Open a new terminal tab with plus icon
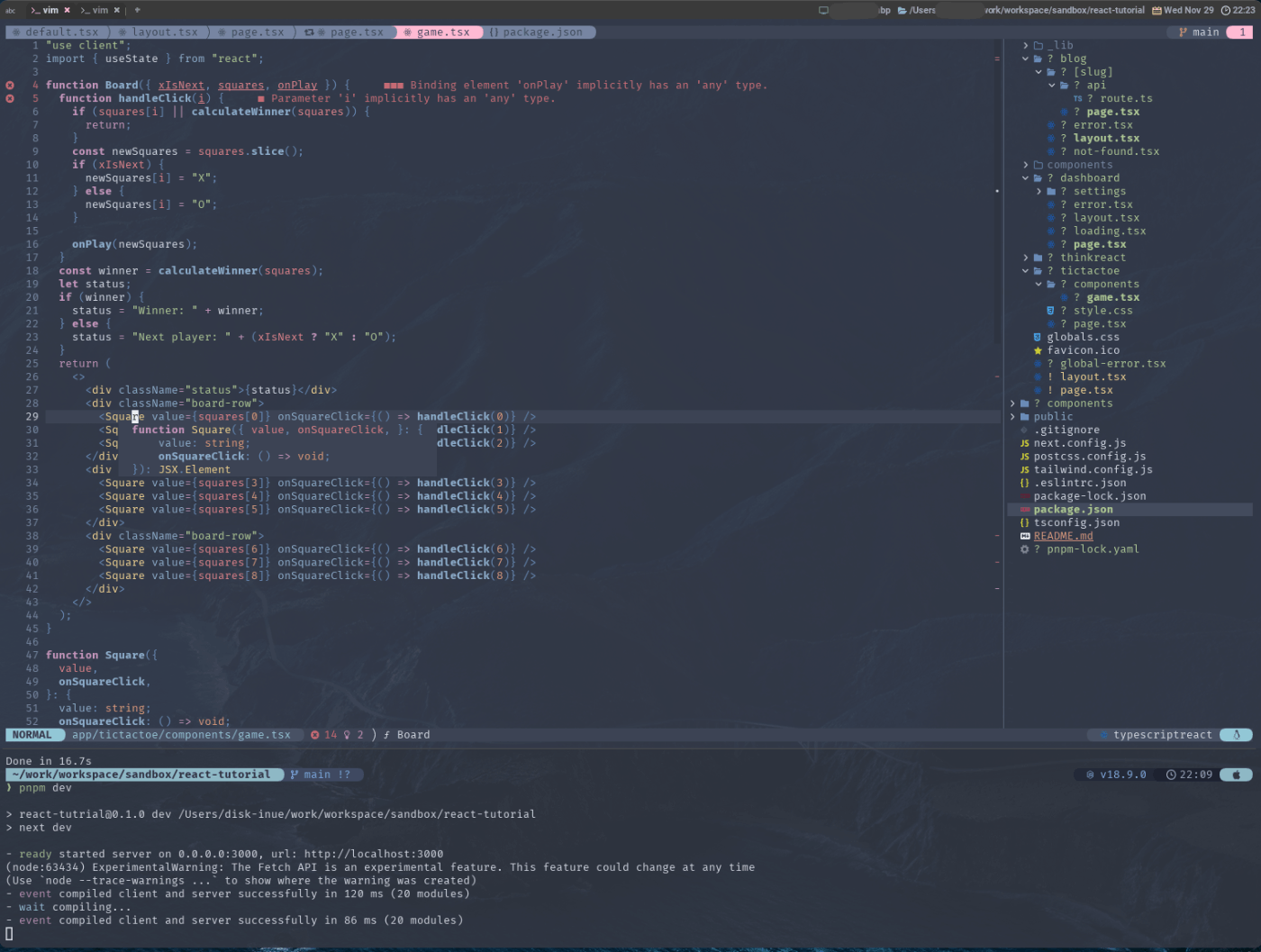The image size is (1261, 952). pos(137,10)
